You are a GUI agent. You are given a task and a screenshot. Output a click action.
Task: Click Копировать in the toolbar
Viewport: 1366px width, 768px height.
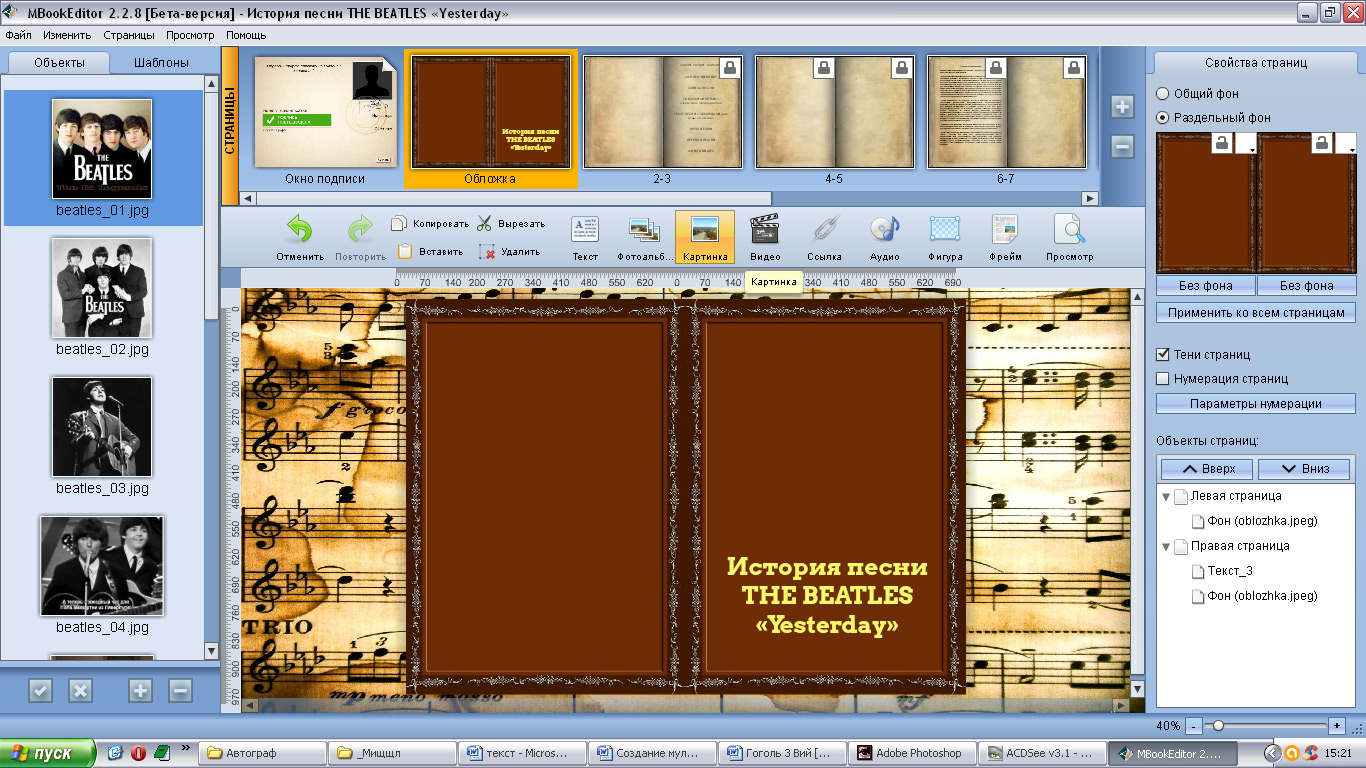click(x=430, y=224)
